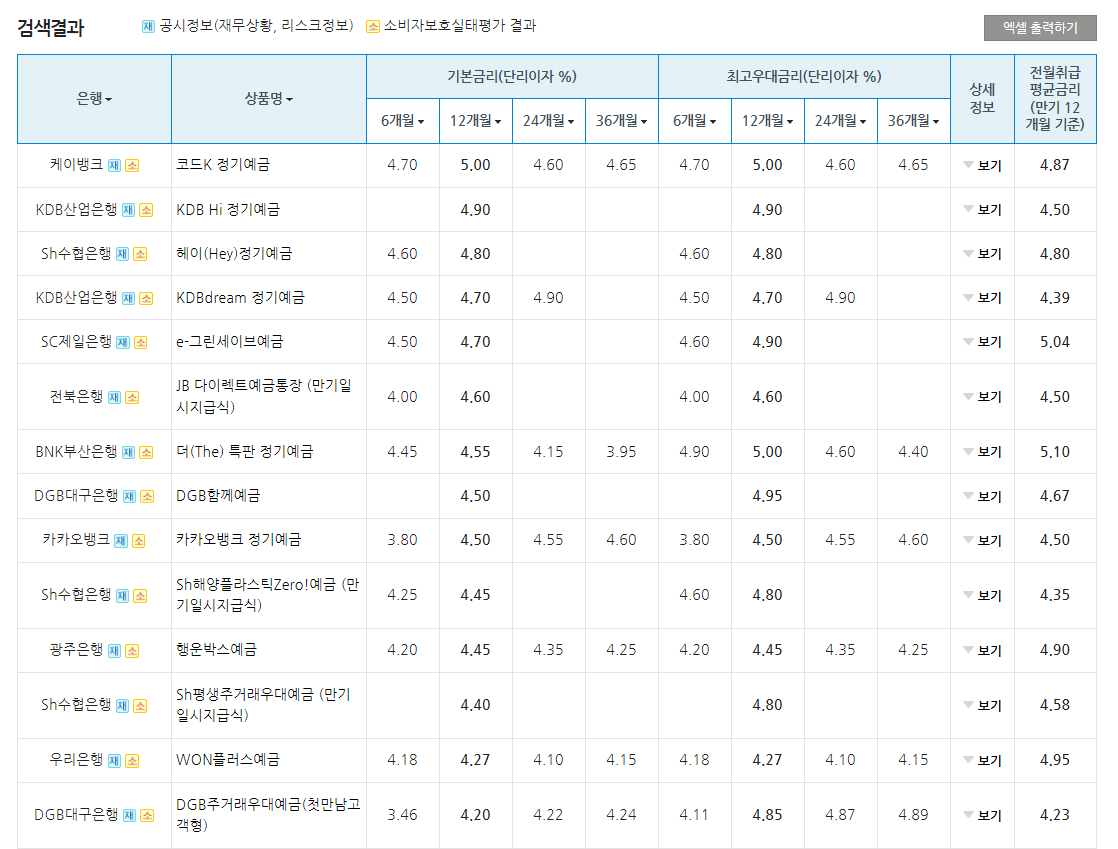Expand 보기 details for 코드K 정기예금
1118x849 pixels.
tap(983, 165)
